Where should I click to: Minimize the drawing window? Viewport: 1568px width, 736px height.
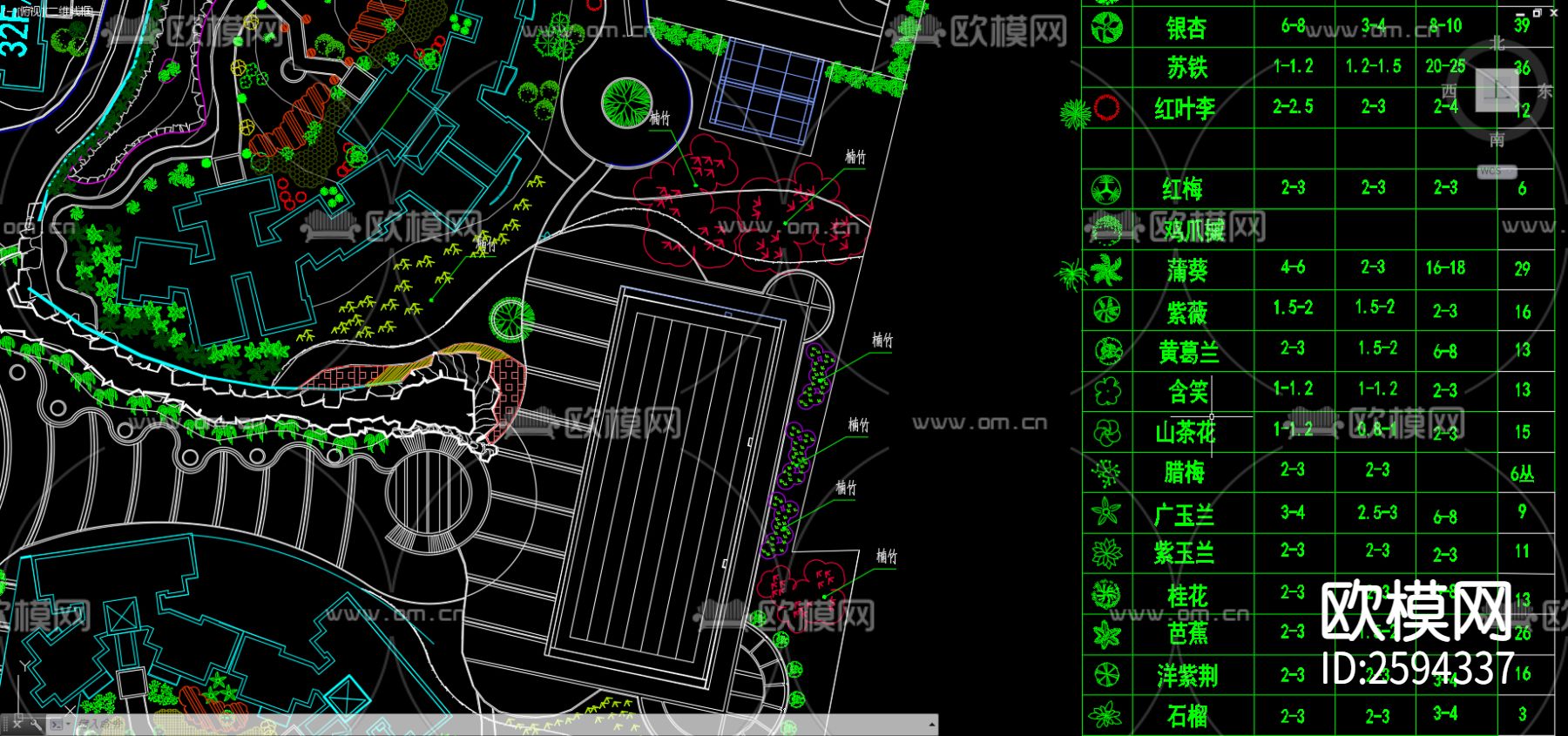click(1521, 13)
